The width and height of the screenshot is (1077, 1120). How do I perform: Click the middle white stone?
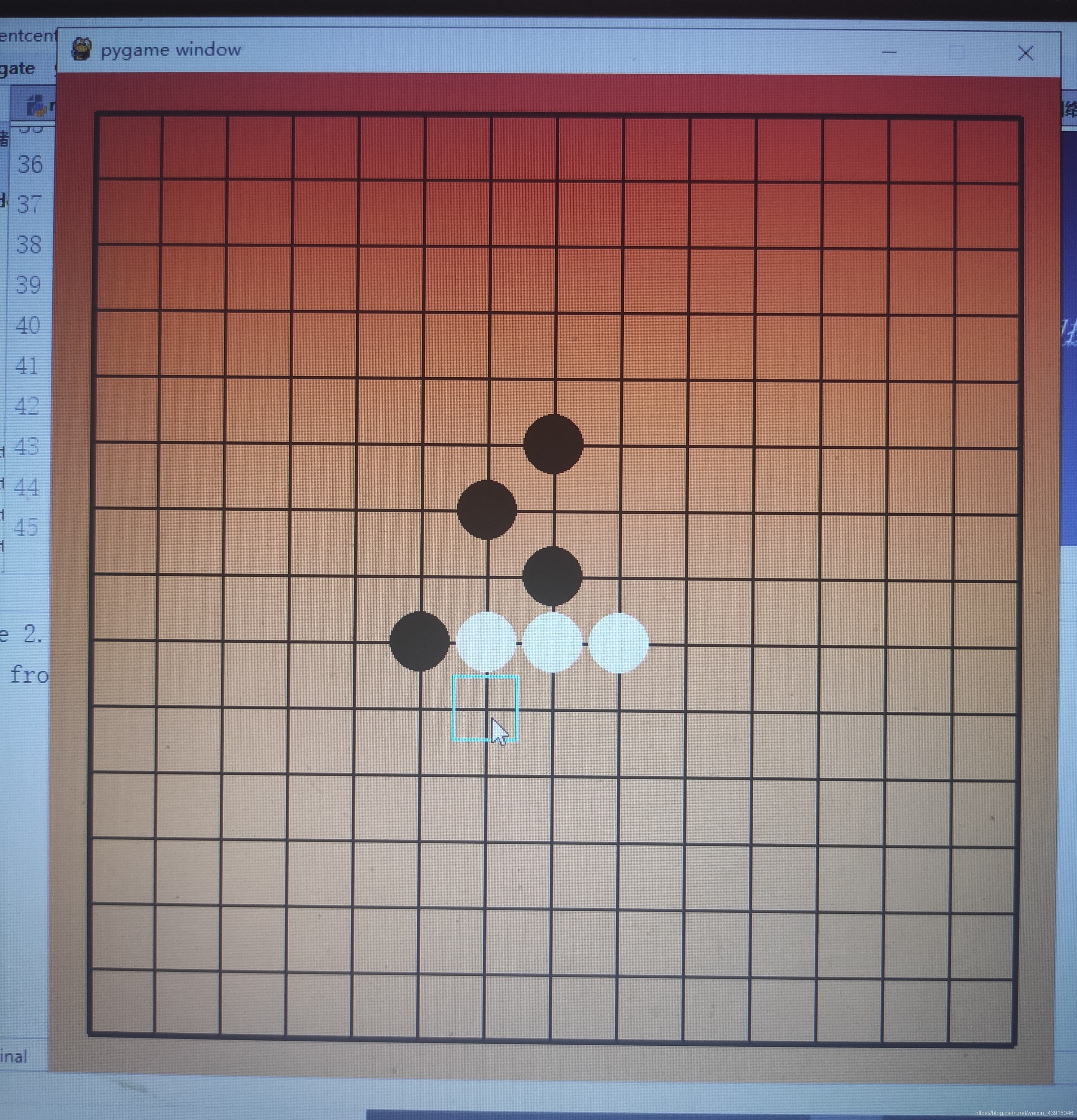[x=552, y=642]
